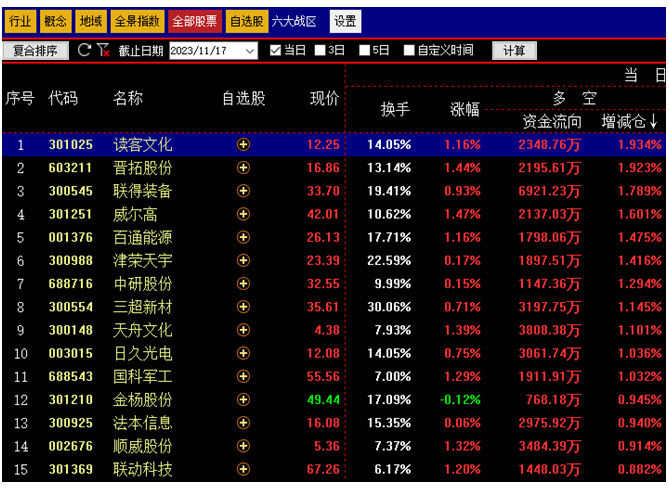Select stock name 三超新材

pyautogui.click(x=143, y=306)
